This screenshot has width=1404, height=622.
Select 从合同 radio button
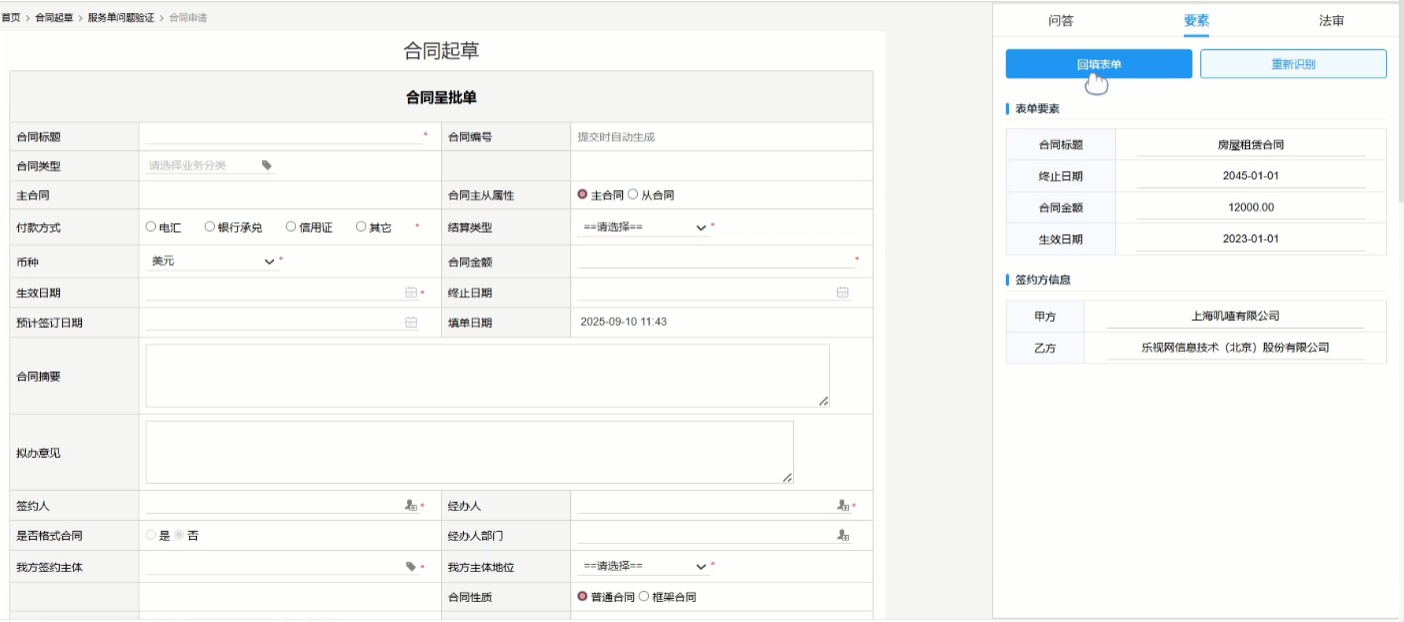point(633,194)
